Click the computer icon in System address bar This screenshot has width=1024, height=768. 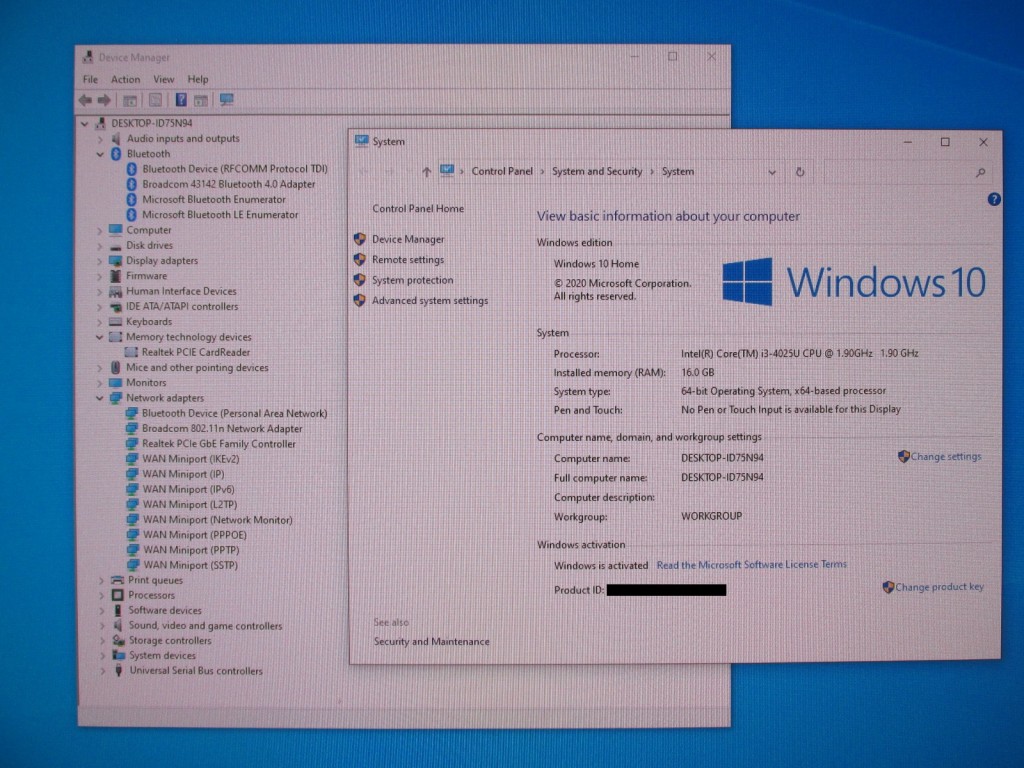coord(447,171)
